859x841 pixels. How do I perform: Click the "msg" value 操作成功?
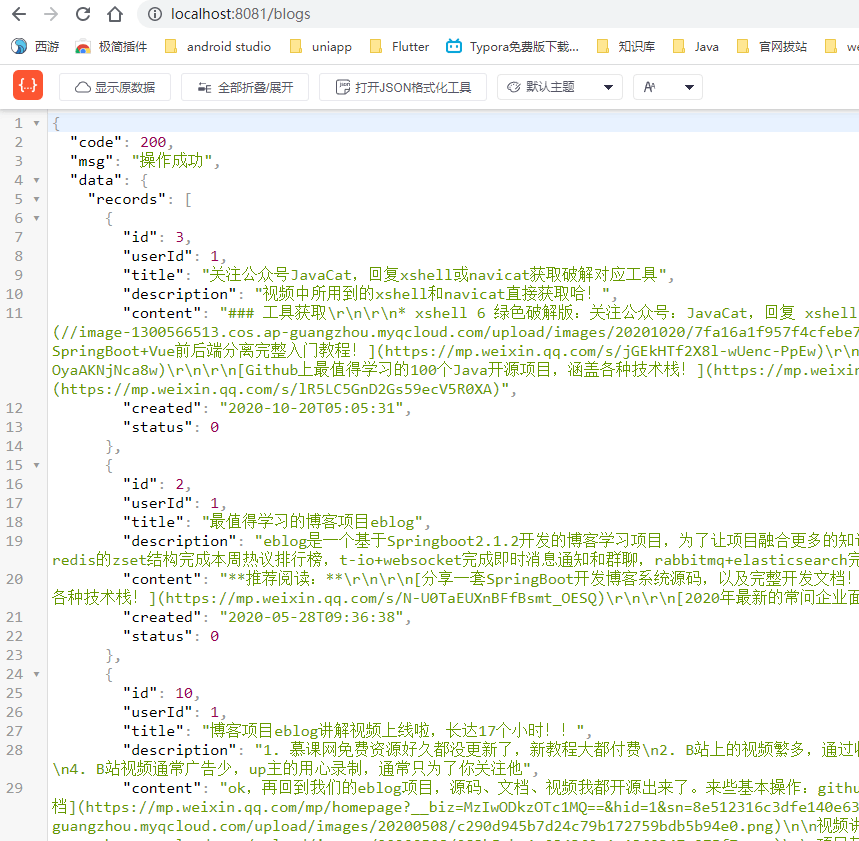(x=171, y=161)
